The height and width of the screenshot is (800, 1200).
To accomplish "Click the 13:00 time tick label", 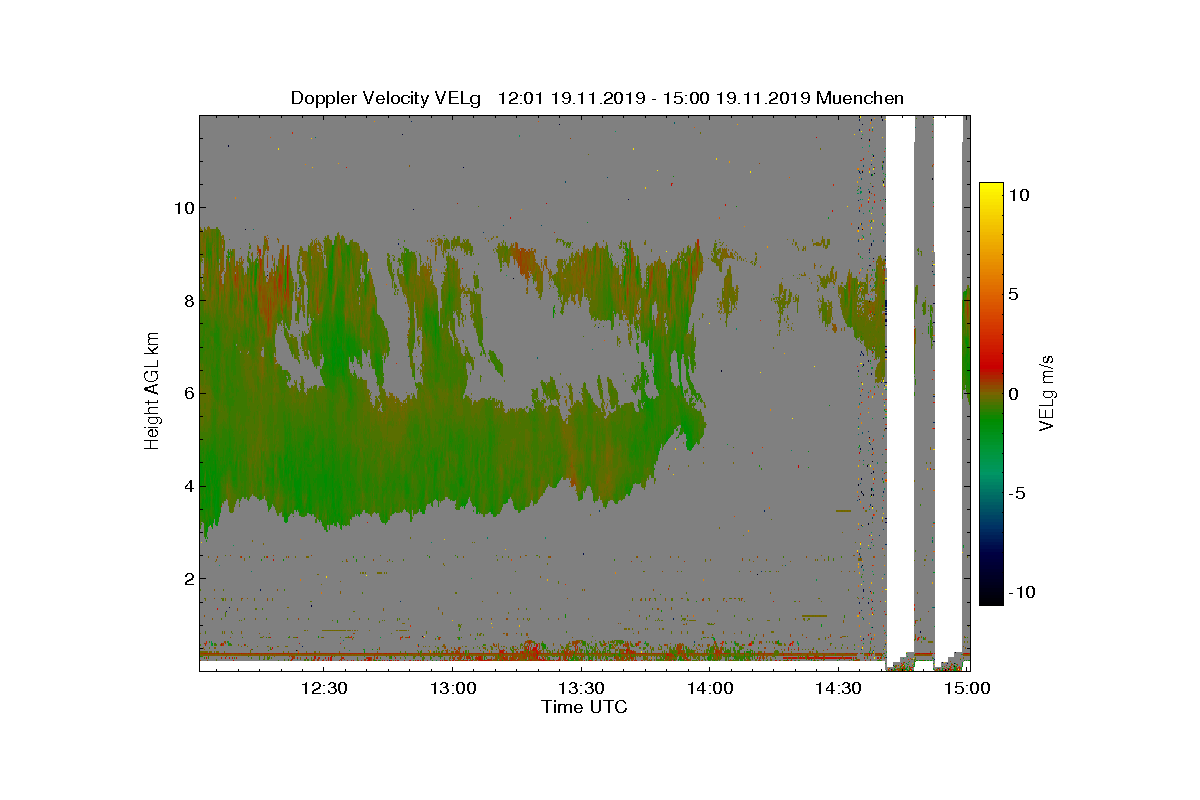I will pos(453,688).
